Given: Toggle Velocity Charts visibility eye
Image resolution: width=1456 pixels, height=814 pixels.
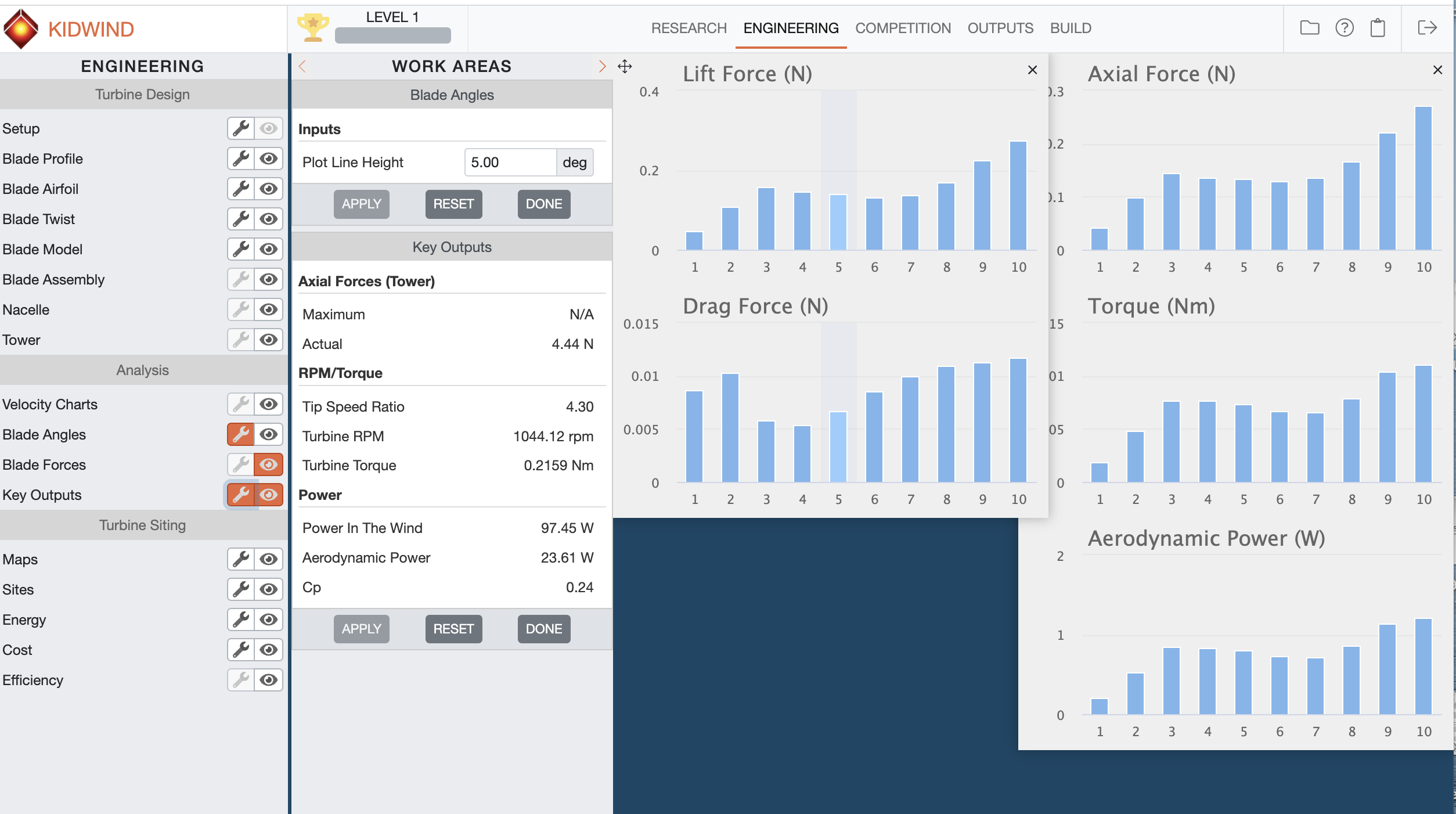Looking at the screenshot, I should [x=268, y=404].
